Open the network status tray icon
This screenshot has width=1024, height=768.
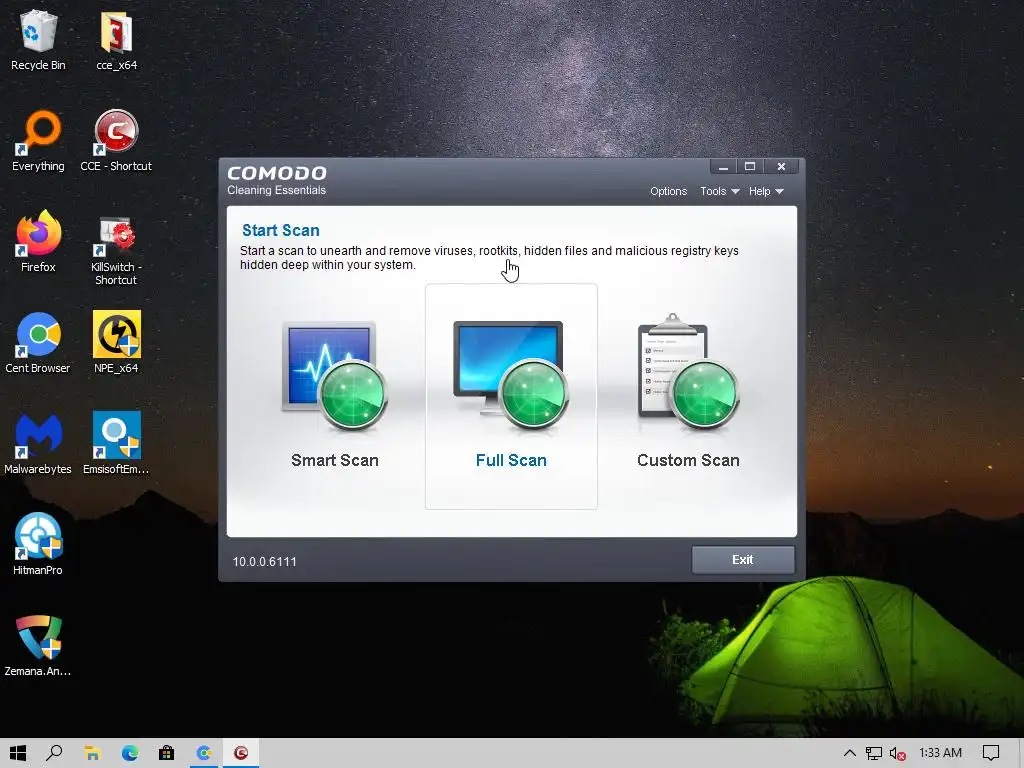pyautogui.click(x=874, y=753)
